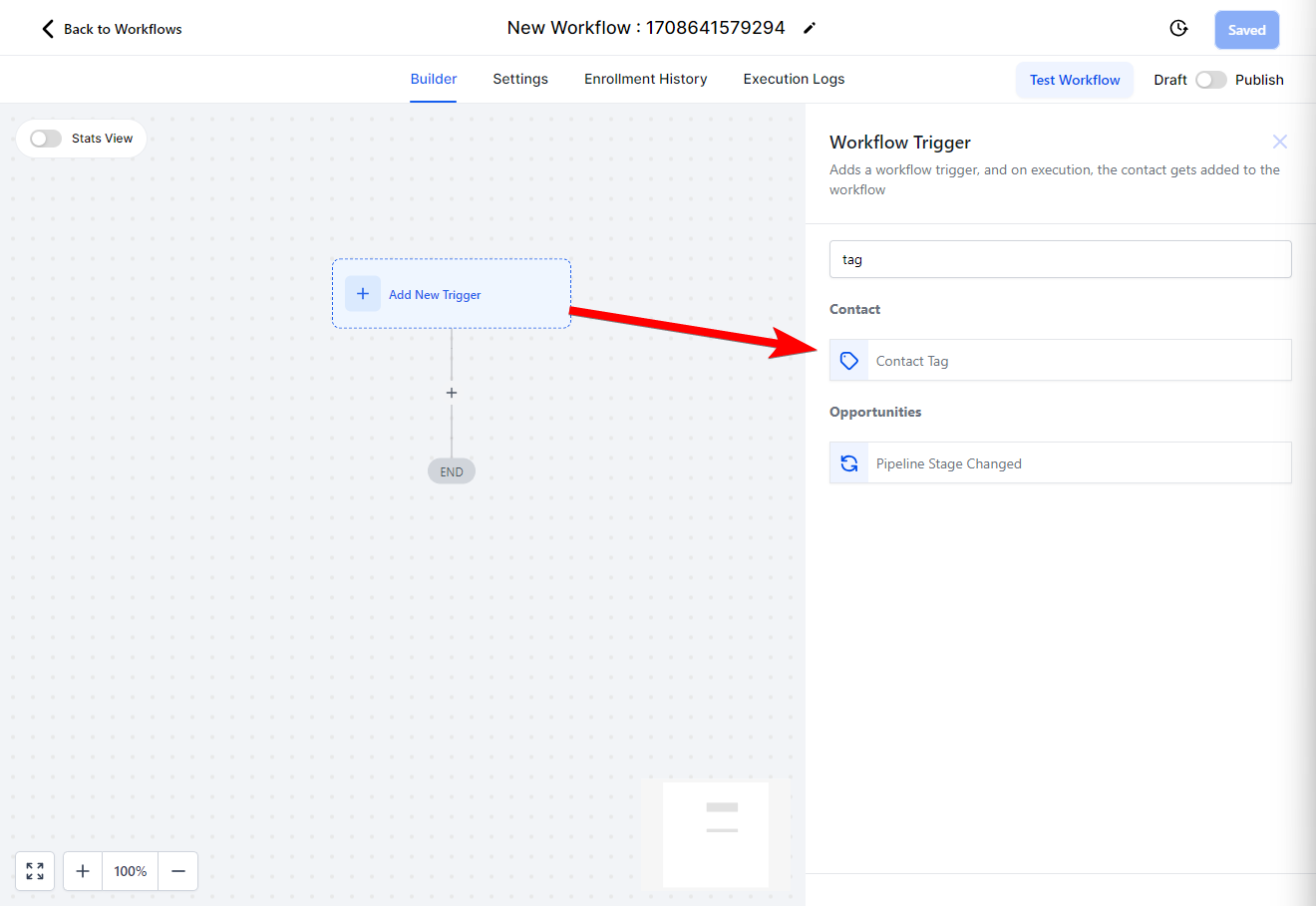The height and width of the screenshot is (906, 1316).
Task: Select the Contact Tag trigger
Action: point(1061,361)
